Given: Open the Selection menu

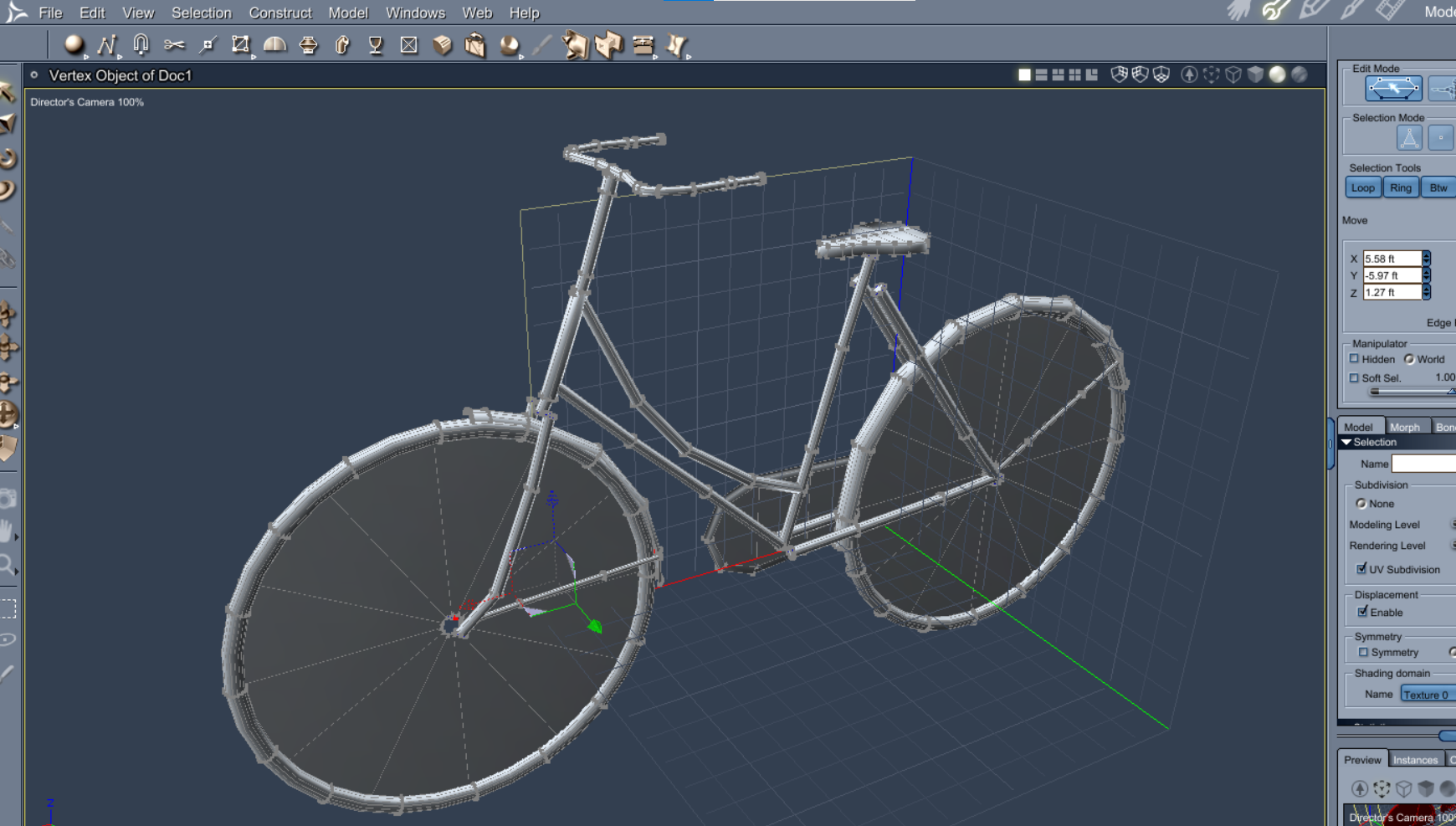Looking at the screenshot, I should coord(202,13).
